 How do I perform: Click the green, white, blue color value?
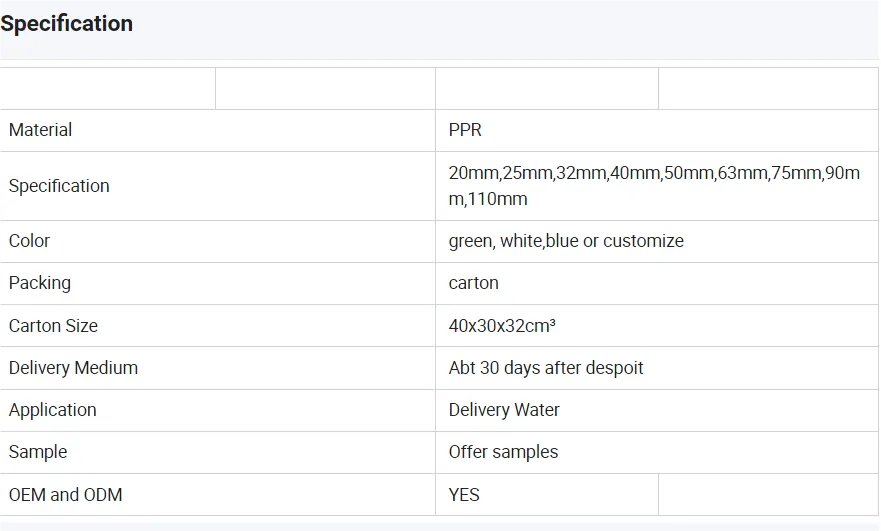click(566, 241)
